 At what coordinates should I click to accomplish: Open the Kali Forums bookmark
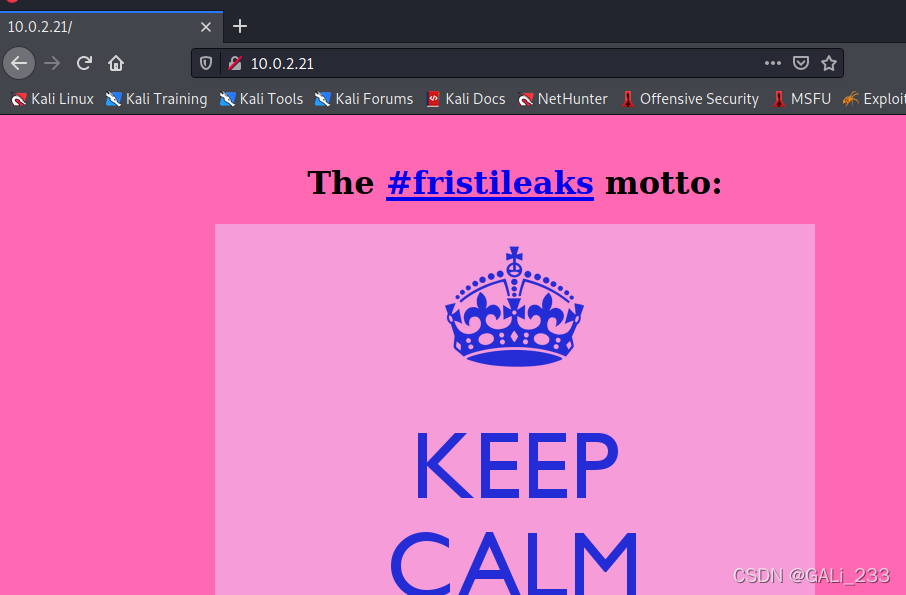tap(364, 99)
